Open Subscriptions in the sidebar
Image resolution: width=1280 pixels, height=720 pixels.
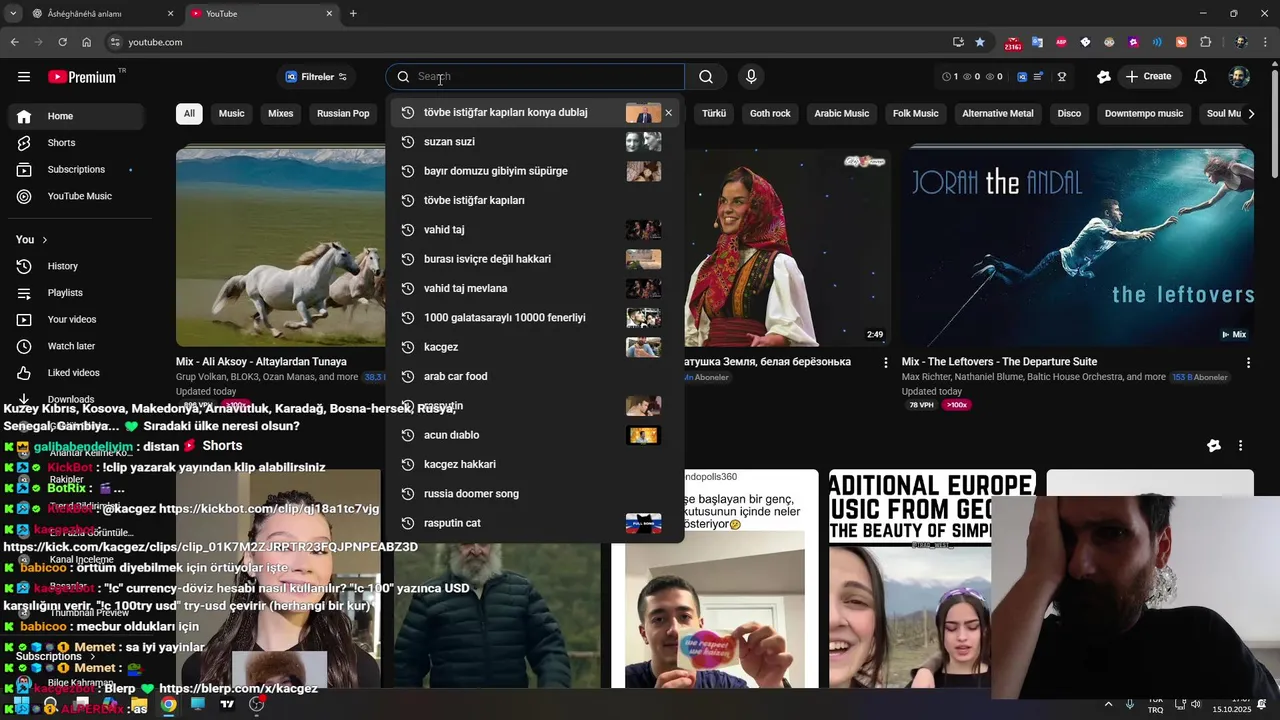pos(78,170)
